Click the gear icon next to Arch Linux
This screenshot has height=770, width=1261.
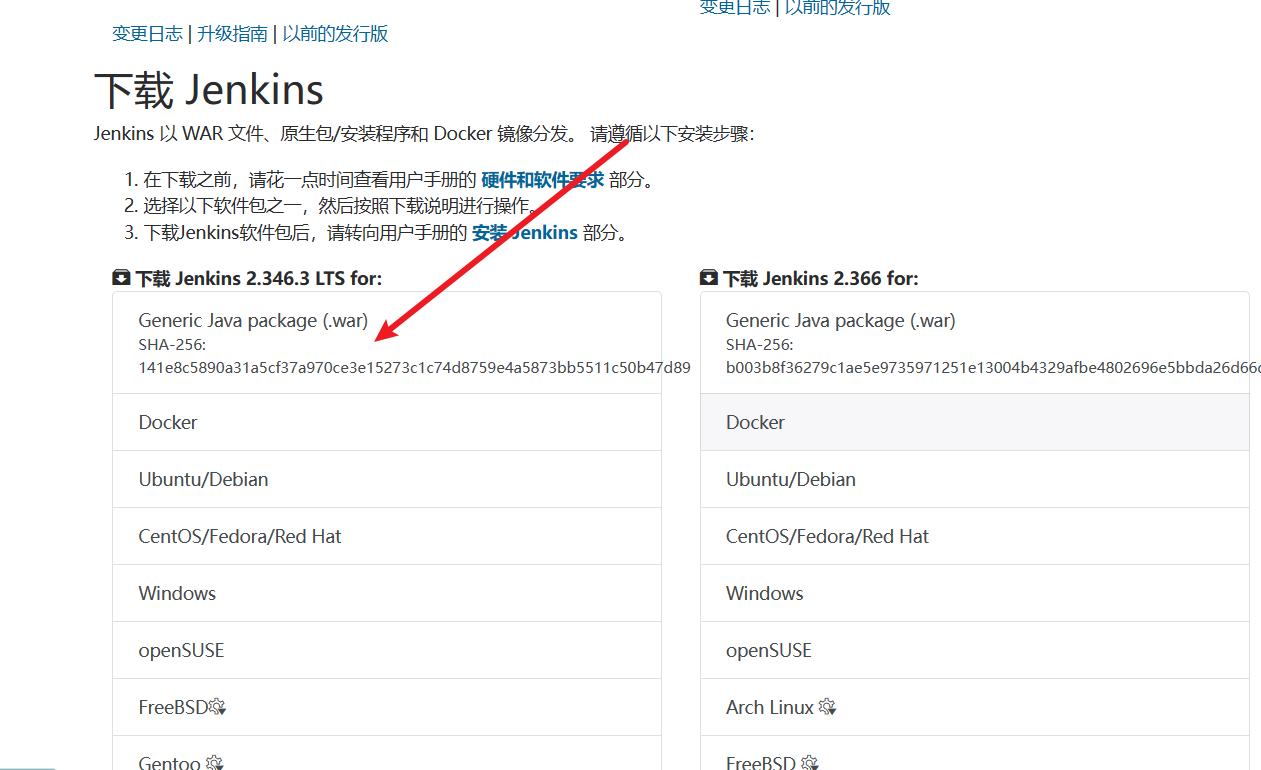(827, 708)
